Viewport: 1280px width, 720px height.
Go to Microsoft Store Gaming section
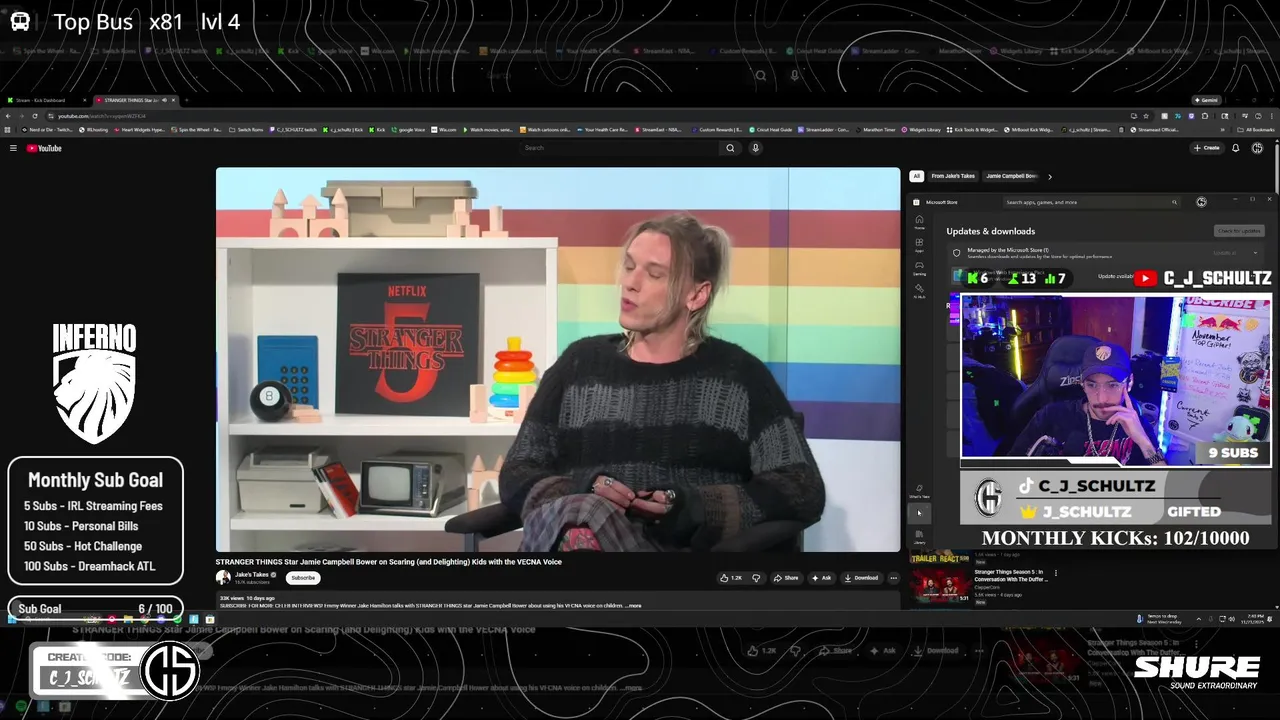point(919,268)
